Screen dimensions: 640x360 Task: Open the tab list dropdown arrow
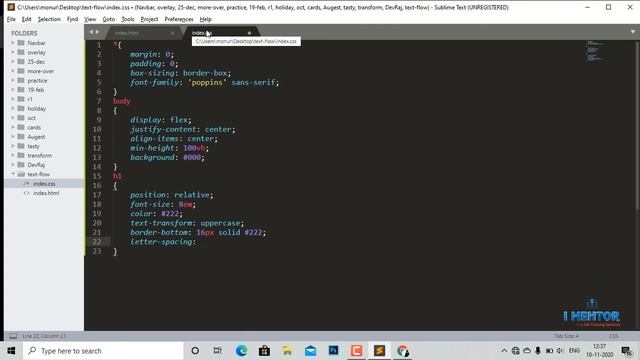(633, 32)
